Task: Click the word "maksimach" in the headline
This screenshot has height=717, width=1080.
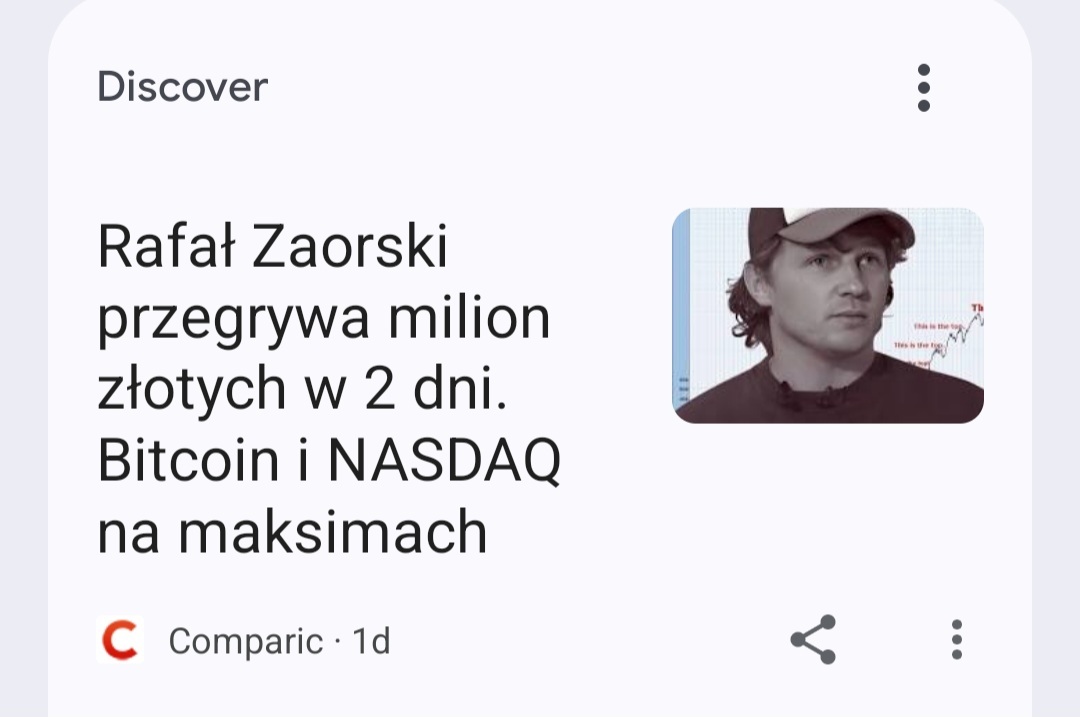Action: click(333, 532)
